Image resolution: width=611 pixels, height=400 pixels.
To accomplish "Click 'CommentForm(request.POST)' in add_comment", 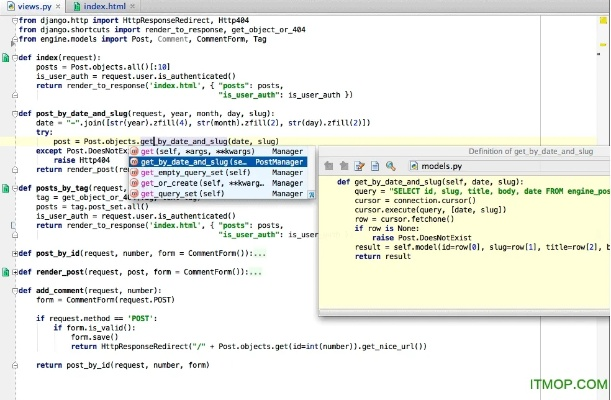I will tap(120, 300).
